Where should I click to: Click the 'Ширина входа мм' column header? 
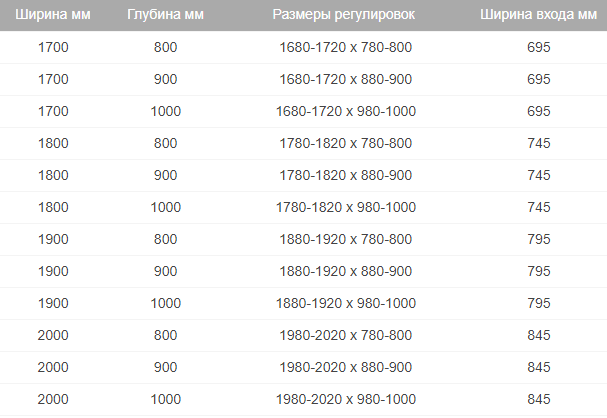(x=539, y=15)
